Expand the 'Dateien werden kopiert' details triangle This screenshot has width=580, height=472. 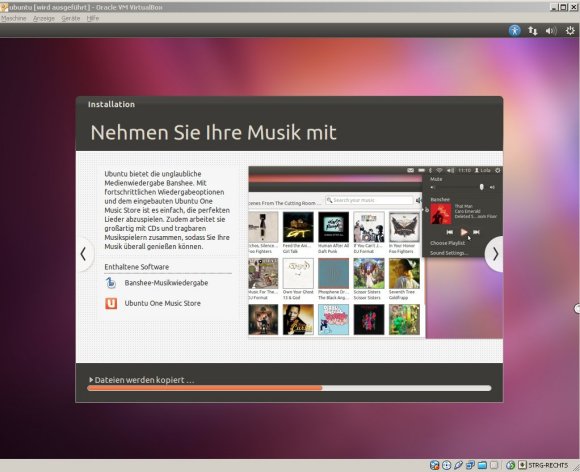91,380
